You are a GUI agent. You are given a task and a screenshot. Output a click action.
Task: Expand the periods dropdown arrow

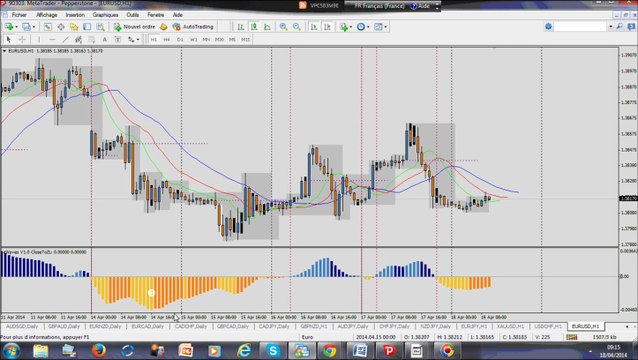[368, 27]
